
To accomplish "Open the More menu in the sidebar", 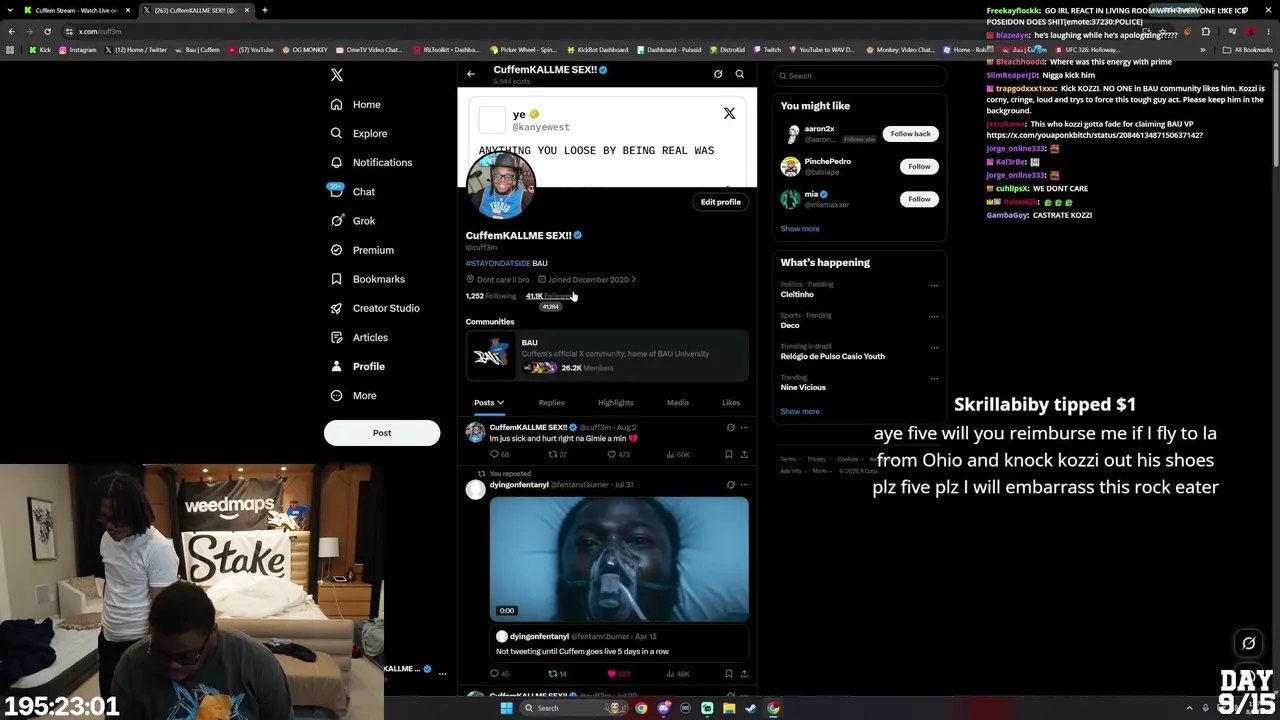I will [353, 395].
